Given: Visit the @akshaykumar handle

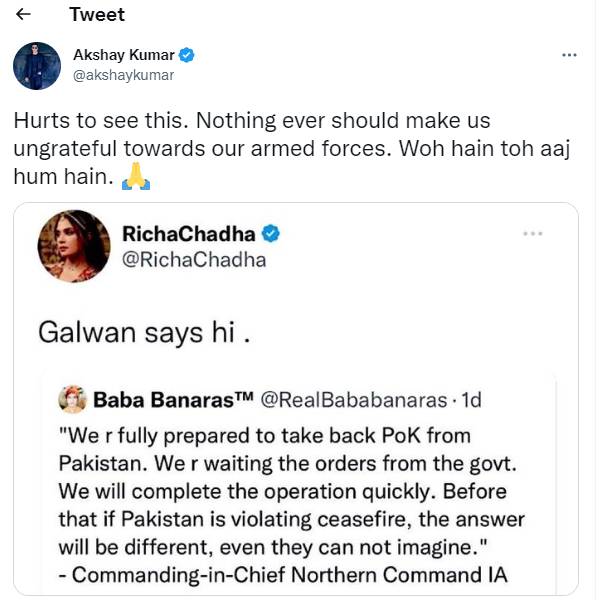Looking at the screenshot, I should coord(124,75).
